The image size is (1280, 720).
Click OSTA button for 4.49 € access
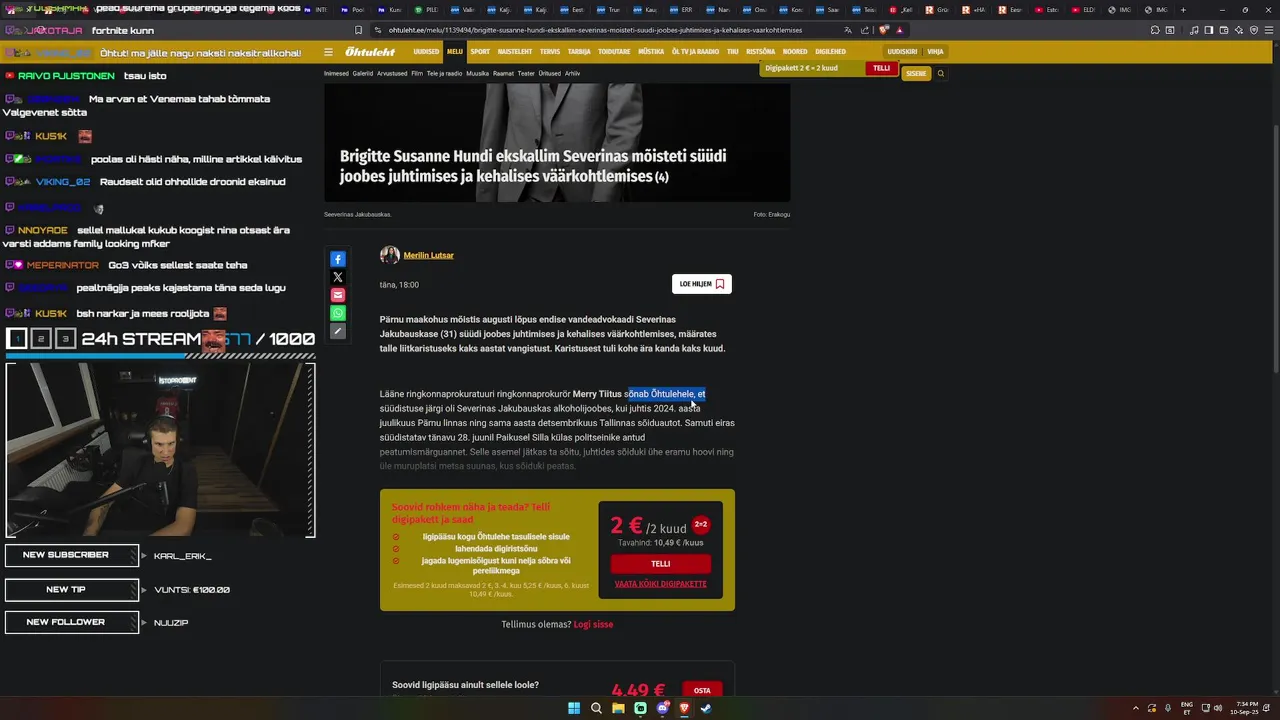[x=702, y=690]
